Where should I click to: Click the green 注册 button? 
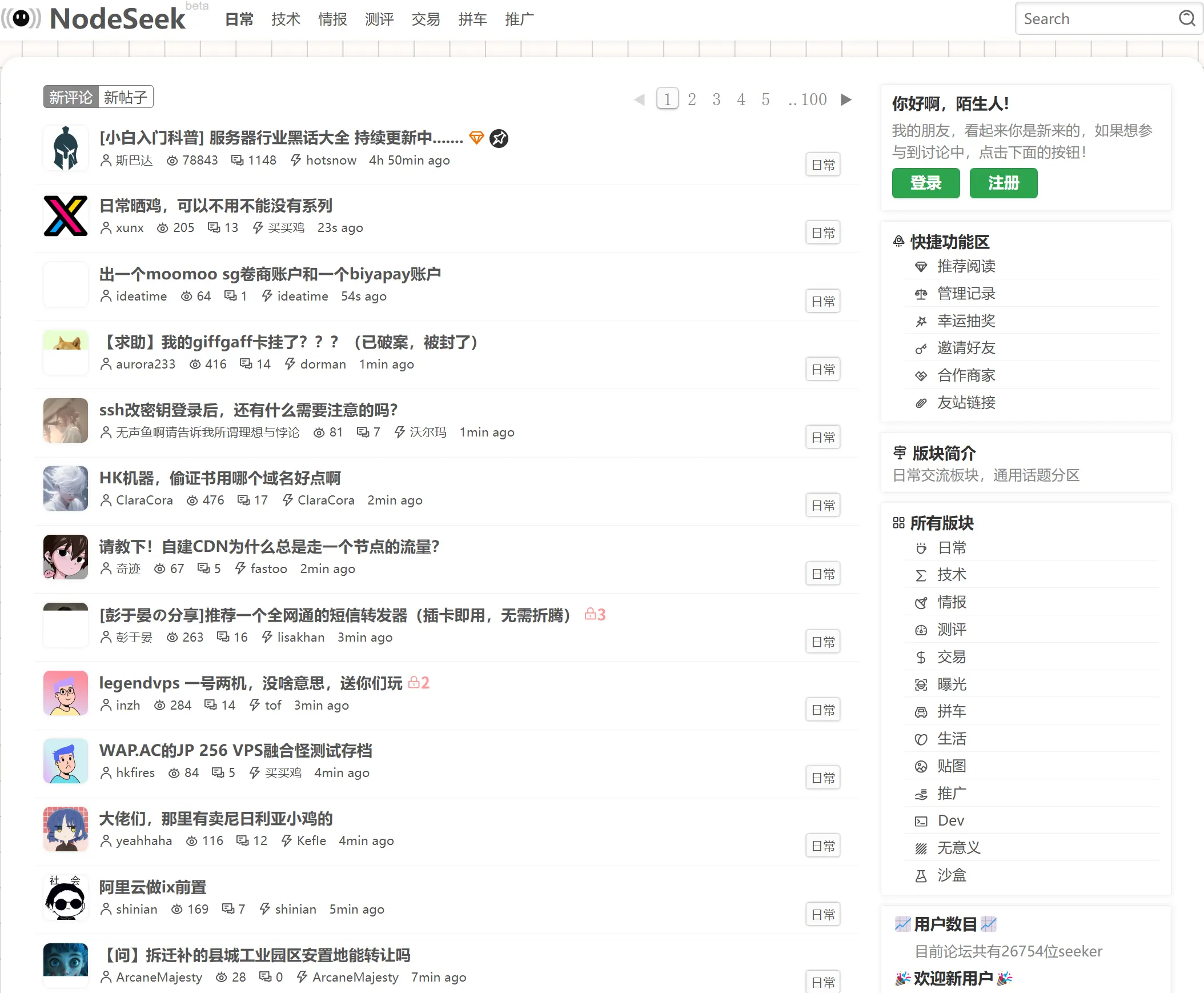click(x=1003, y=183)
